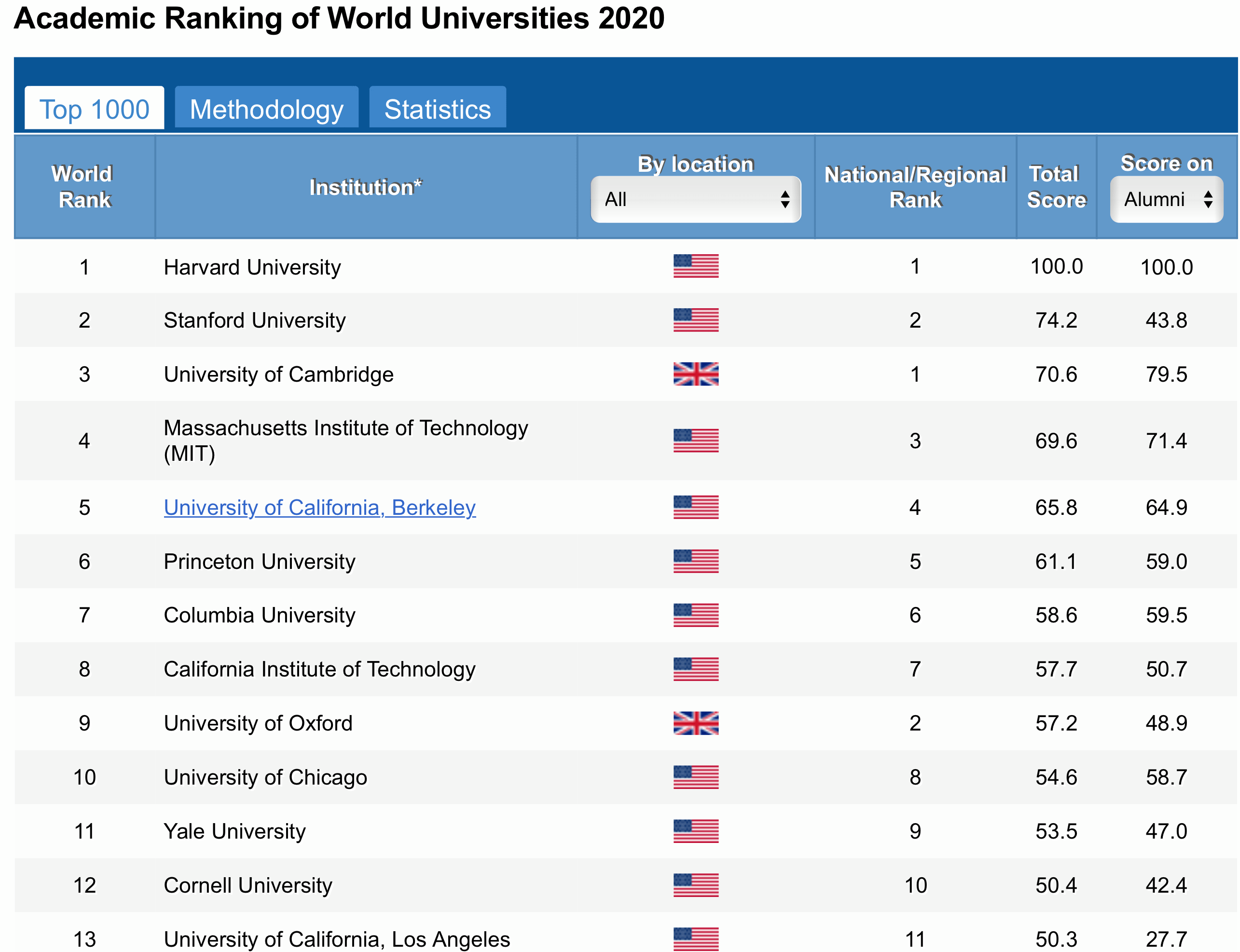
Task: Select Princeton University institution name
Action: tap(260, 562)
